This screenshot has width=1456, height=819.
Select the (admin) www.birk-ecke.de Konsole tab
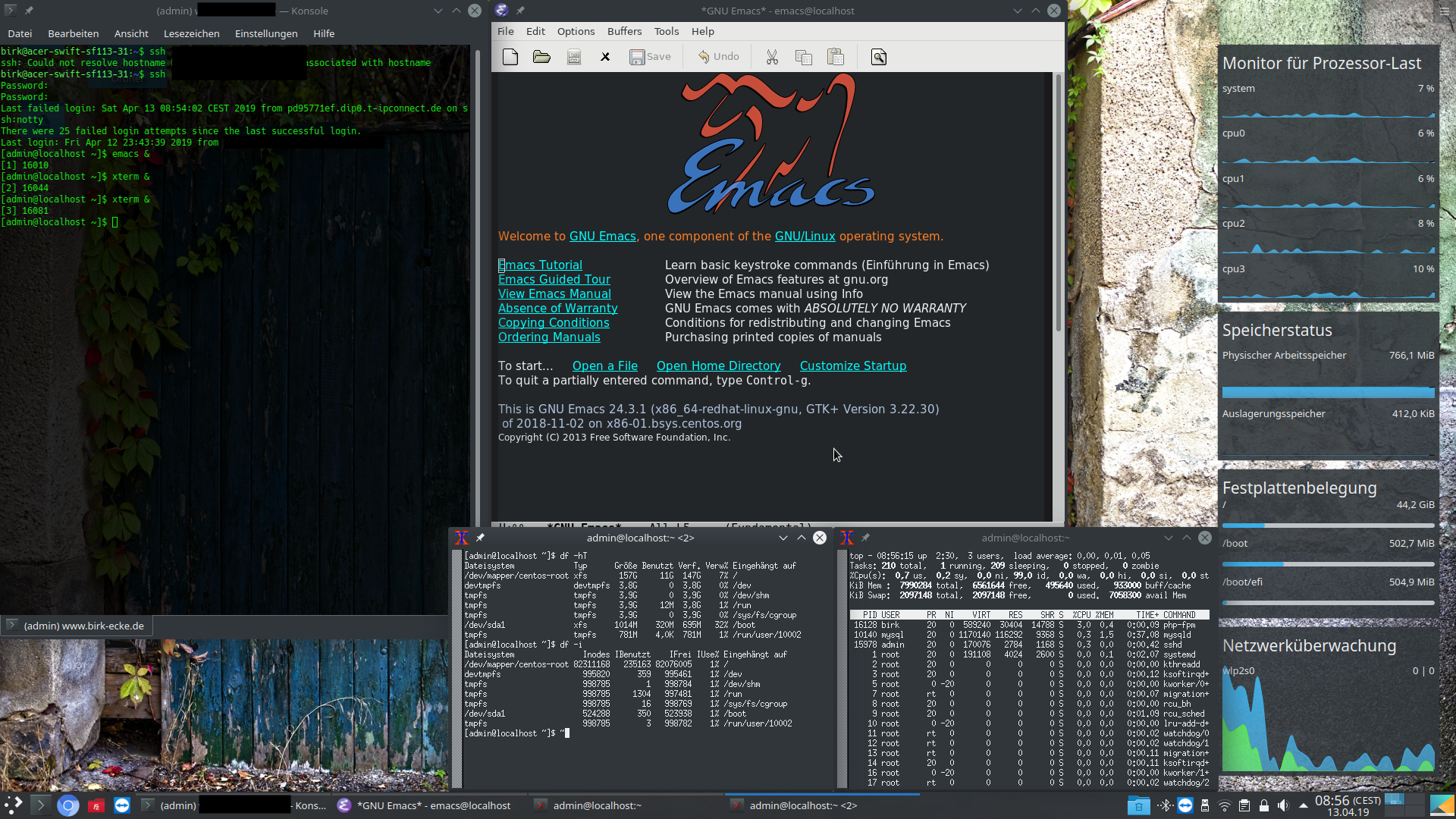(76, 626)
